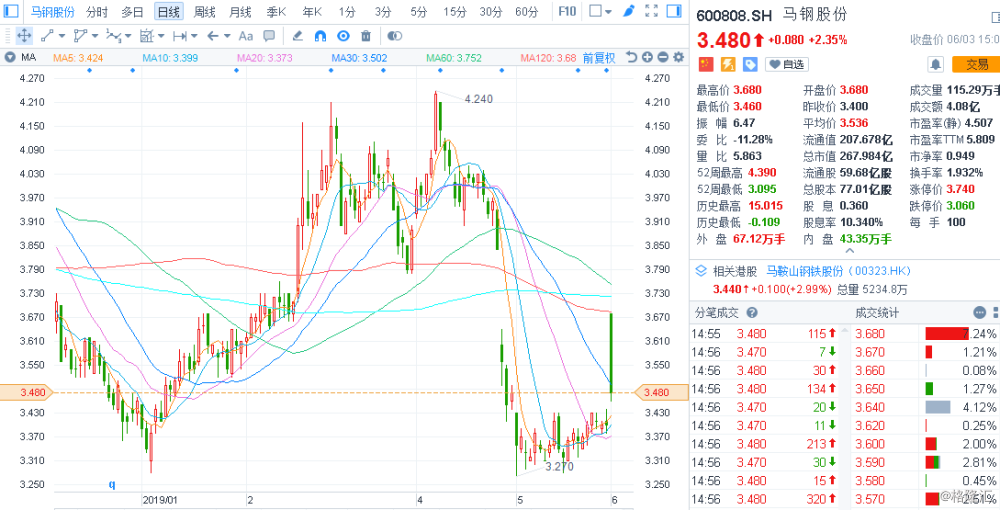The width and height of the screenshot is (1000, 510).
Task: Click the China flag market icon
Action: click(x=705, y=64)
